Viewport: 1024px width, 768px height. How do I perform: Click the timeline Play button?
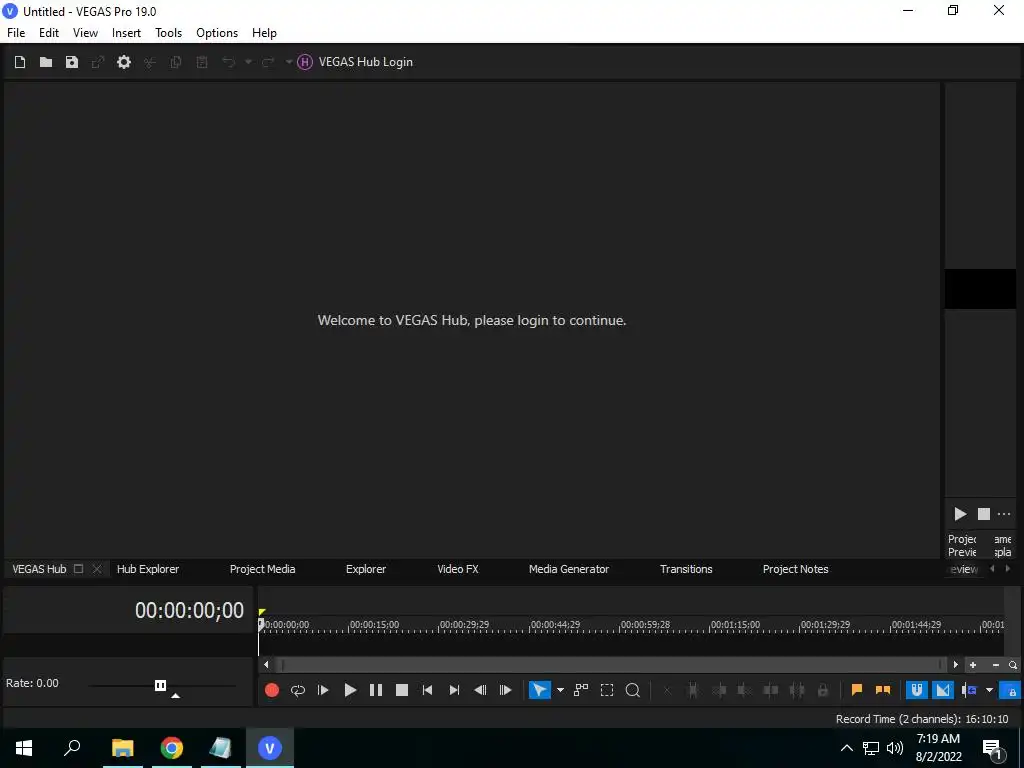(x=350, y=690)
